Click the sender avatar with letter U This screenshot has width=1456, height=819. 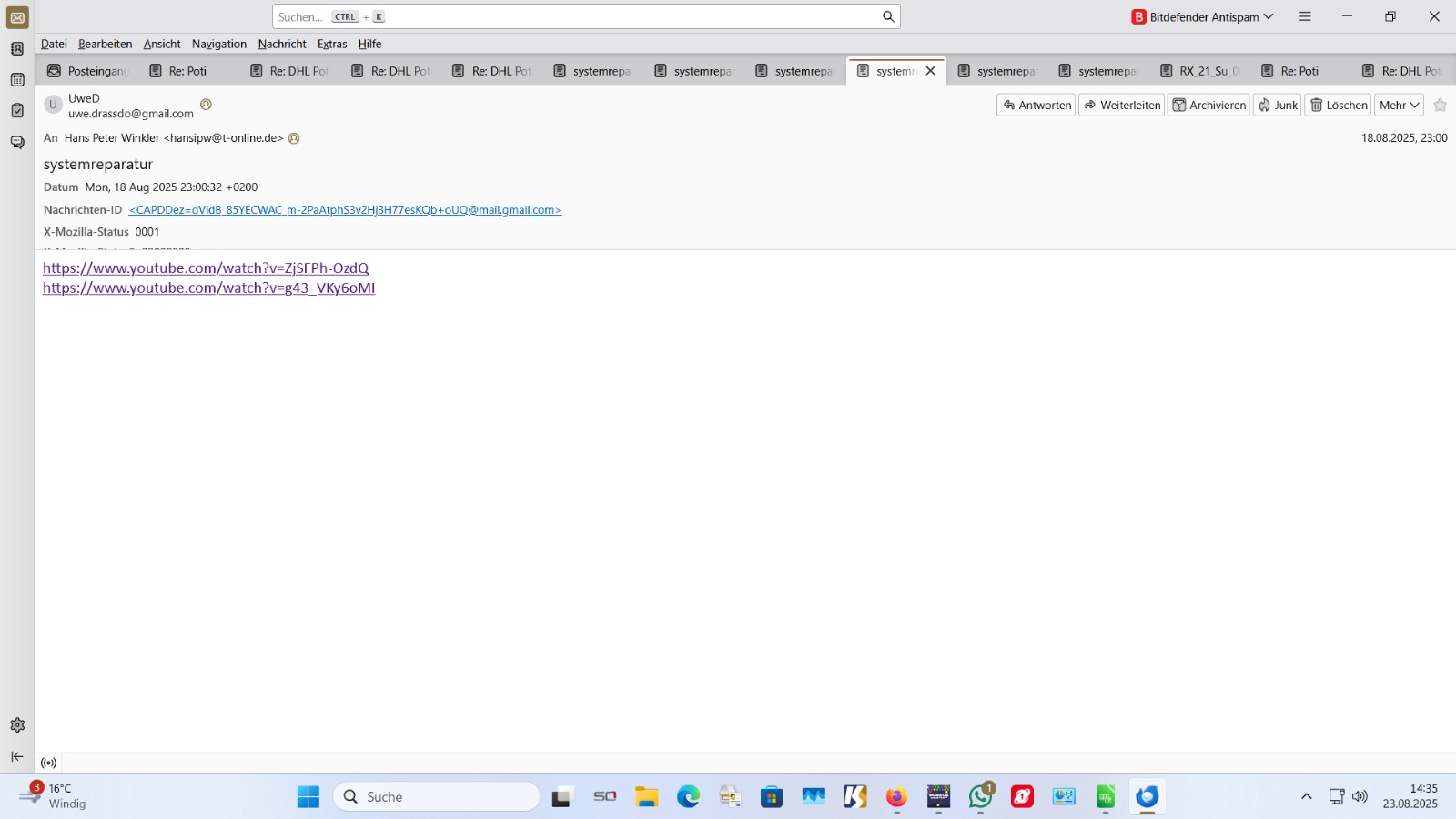tap(54, 105)
